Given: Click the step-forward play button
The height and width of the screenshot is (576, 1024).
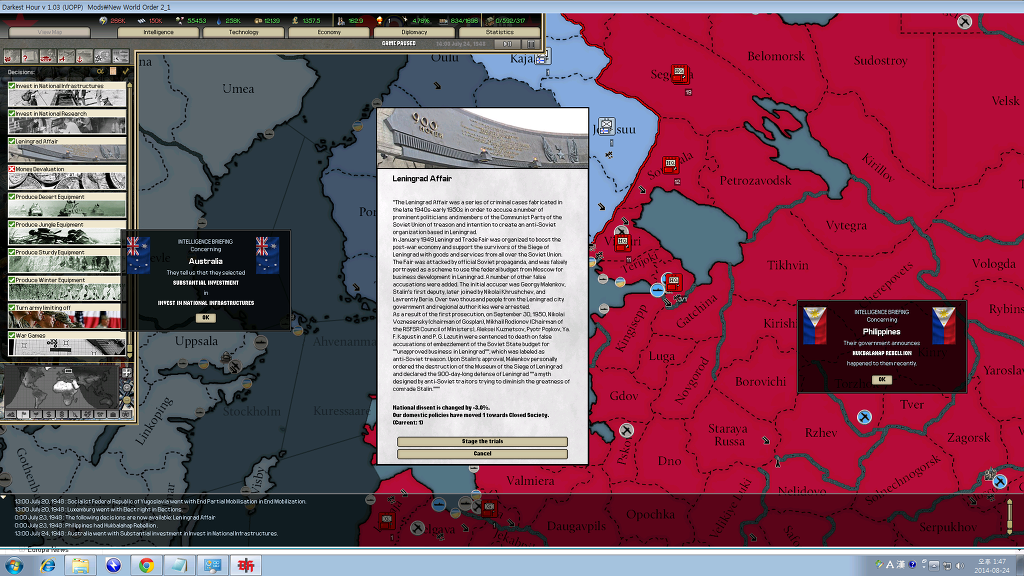Looking at the screenshot, I should 507,44.
